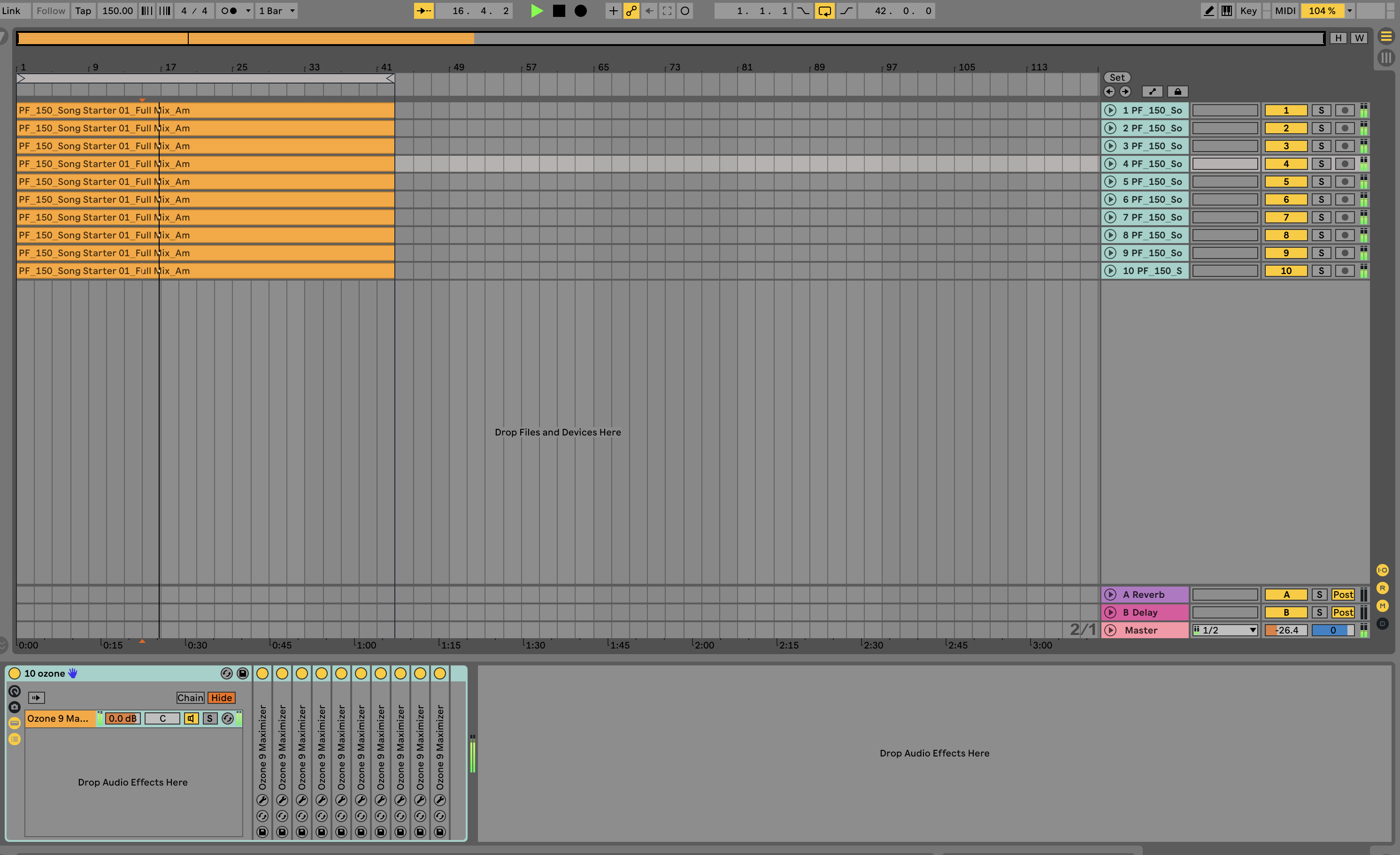1400x855 pixels.
Task: Open the 1 Bar quantization dropdown
Action: (277, 11)
